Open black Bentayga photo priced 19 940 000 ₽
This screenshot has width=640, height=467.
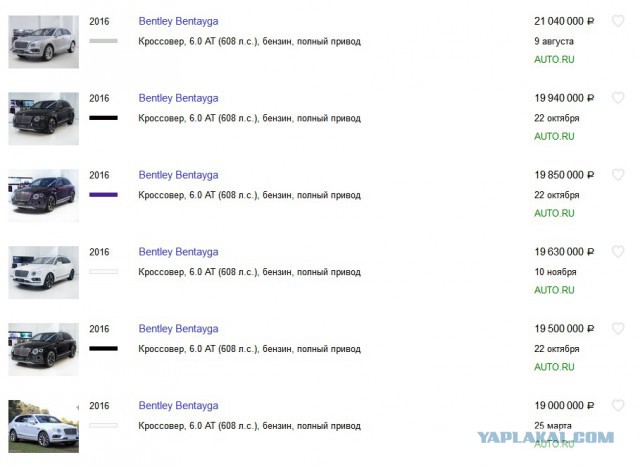tap(44, 118)
